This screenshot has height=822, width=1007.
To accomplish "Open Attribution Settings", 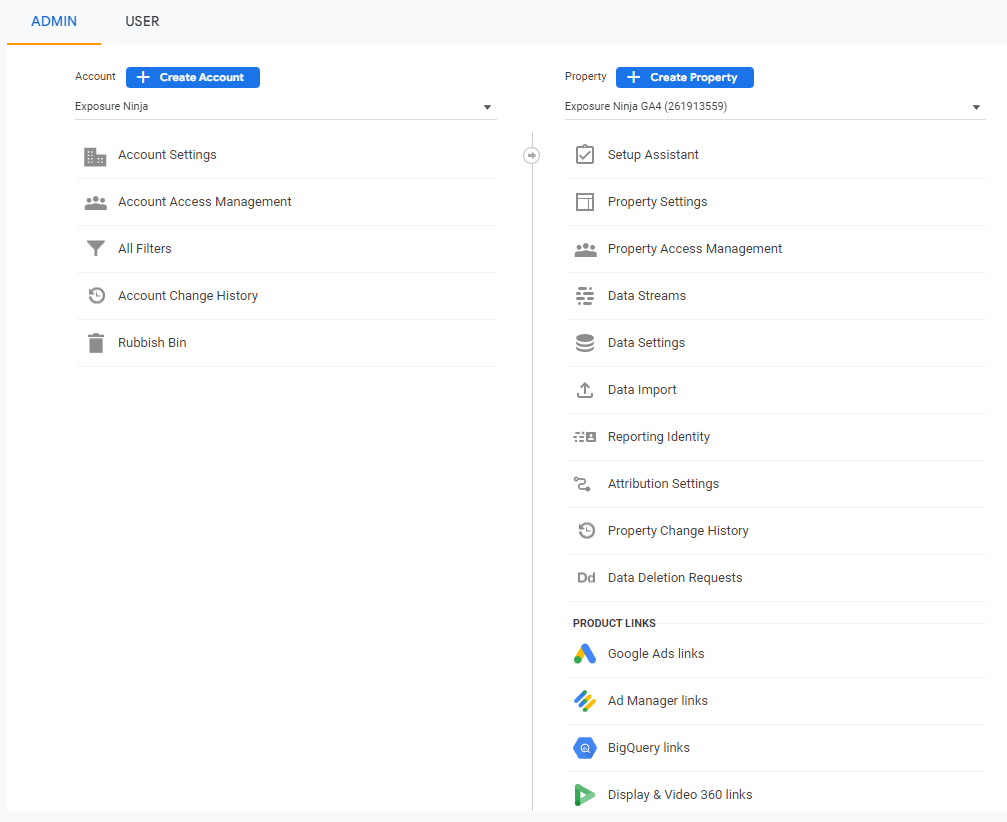I will (x=663, y=483).
